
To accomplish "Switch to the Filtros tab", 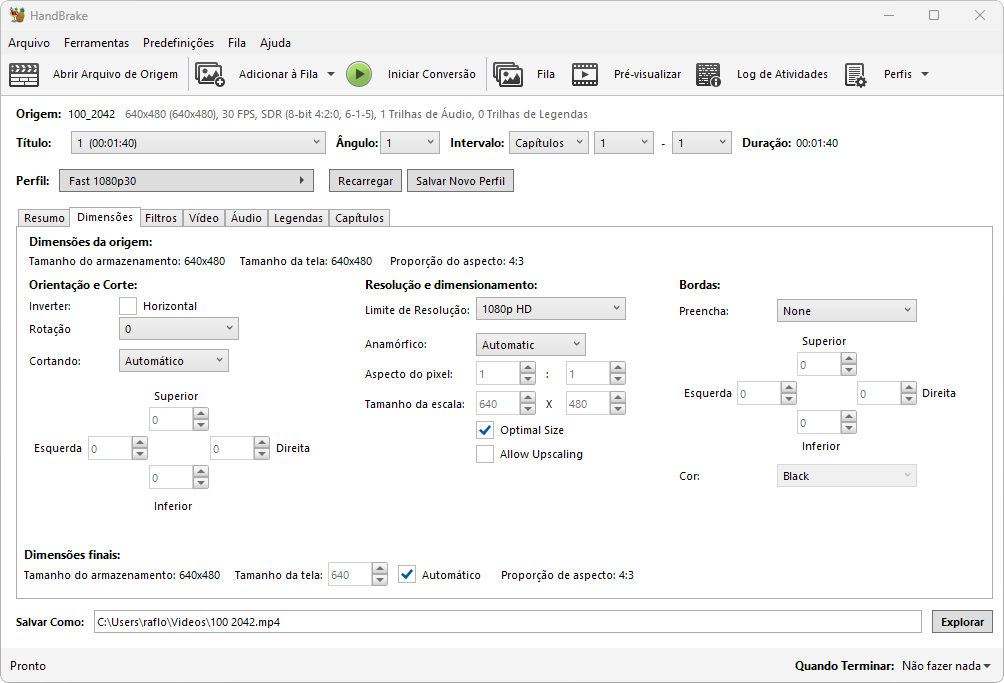I will coord(160,218).
